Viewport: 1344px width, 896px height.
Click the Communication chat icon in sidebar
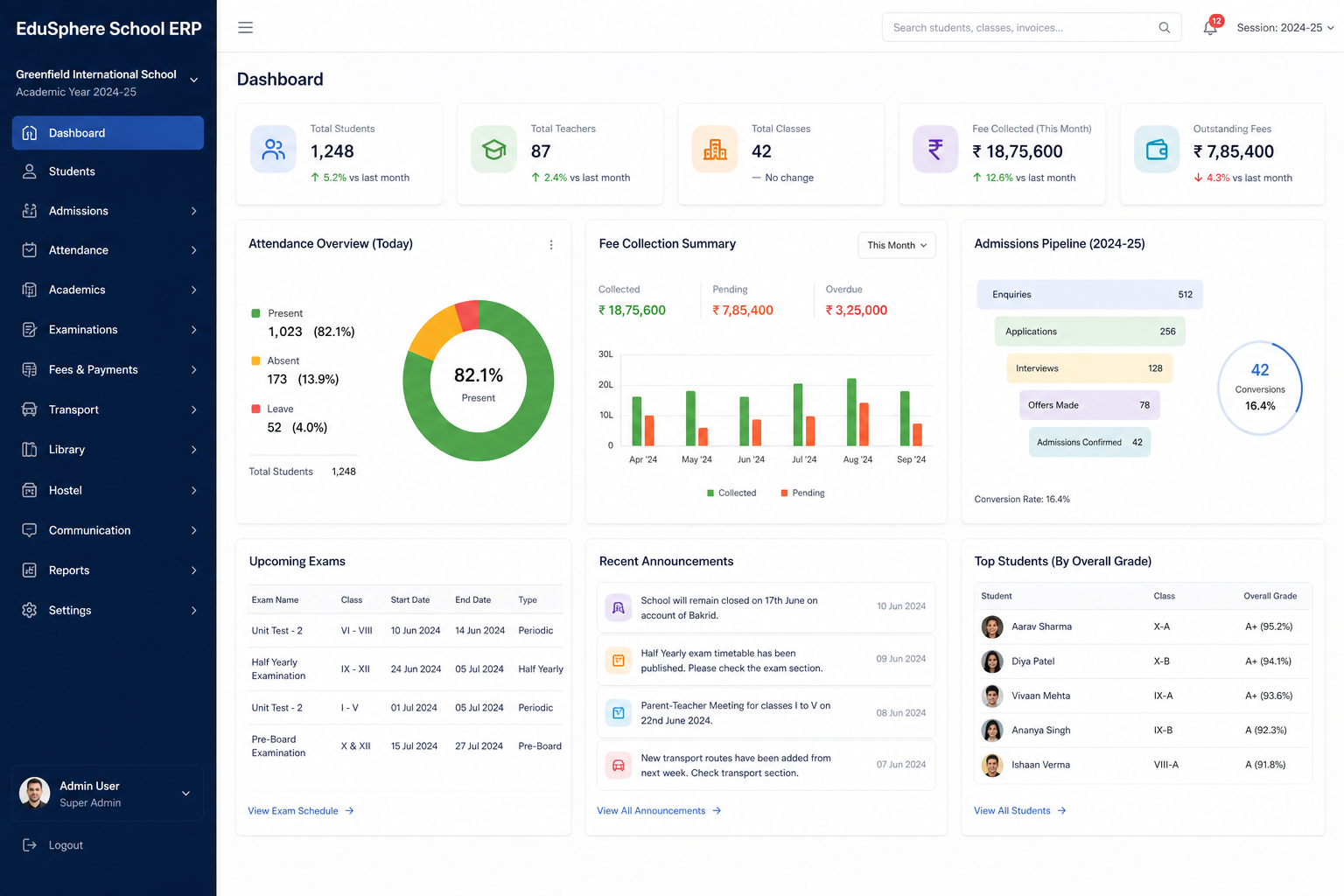click(x=30, y=530)
